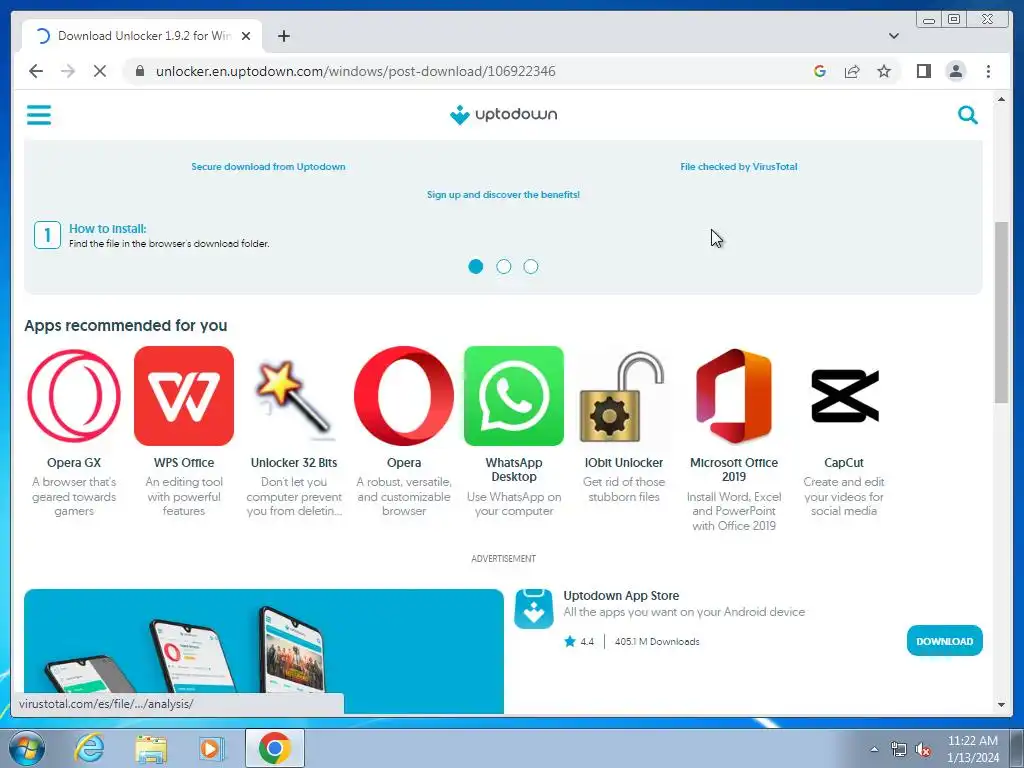Screen dimensions: 1024x768
Task: Open Windows Explorer from taskbar
Action: (151, 748)
